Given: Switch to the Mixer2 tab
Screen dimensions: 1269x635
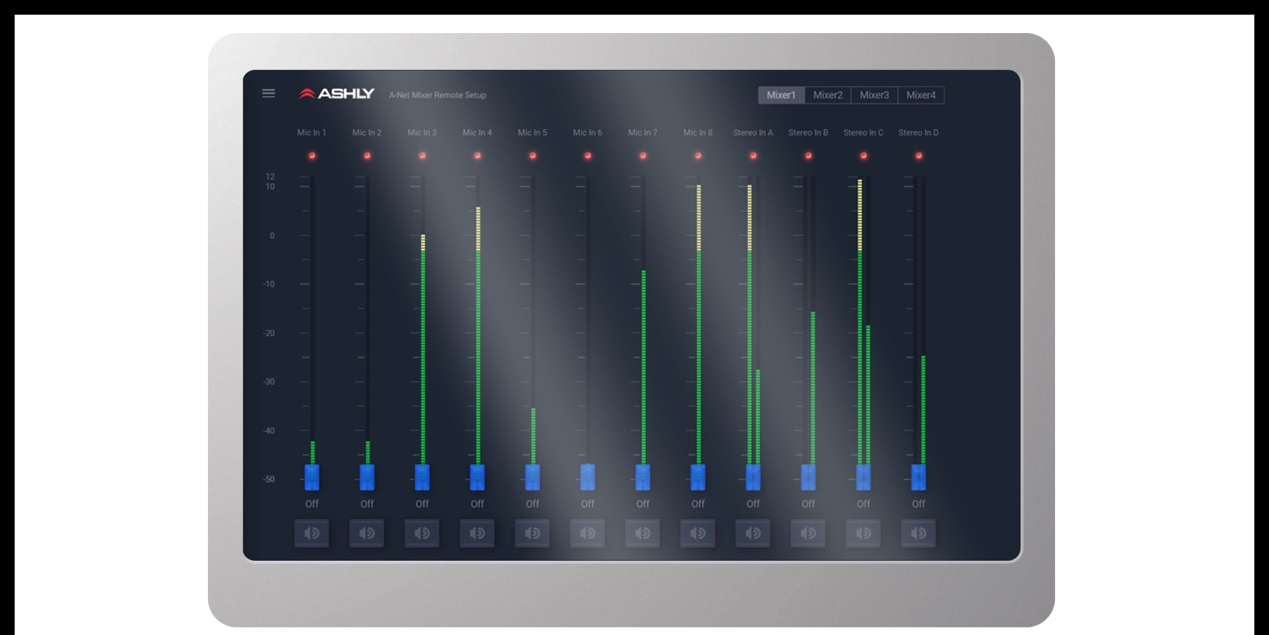Looking at the screenshot, I should coord(827,95).
